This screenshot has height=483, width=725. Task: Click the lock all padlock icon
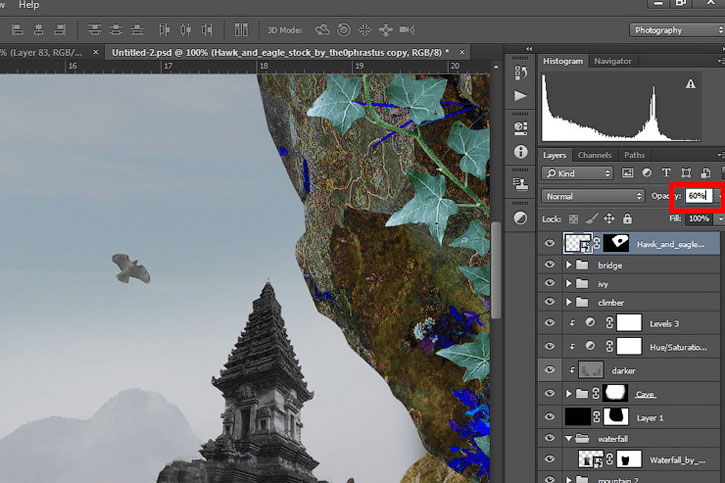click(627, 219)
